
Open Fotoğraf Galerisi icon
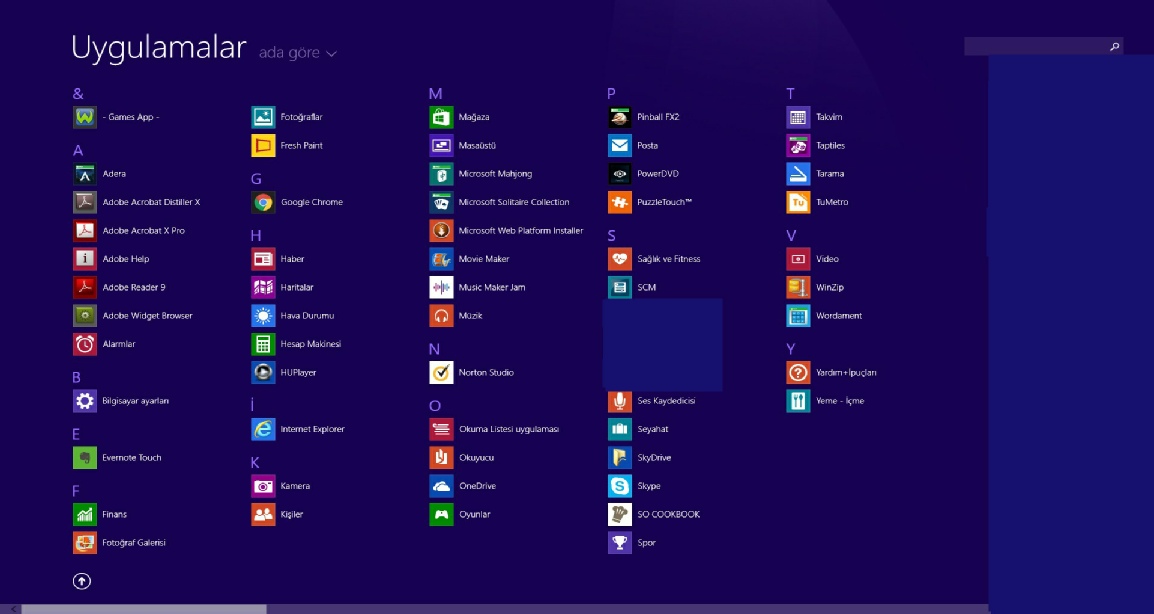(x=85, y=543)
